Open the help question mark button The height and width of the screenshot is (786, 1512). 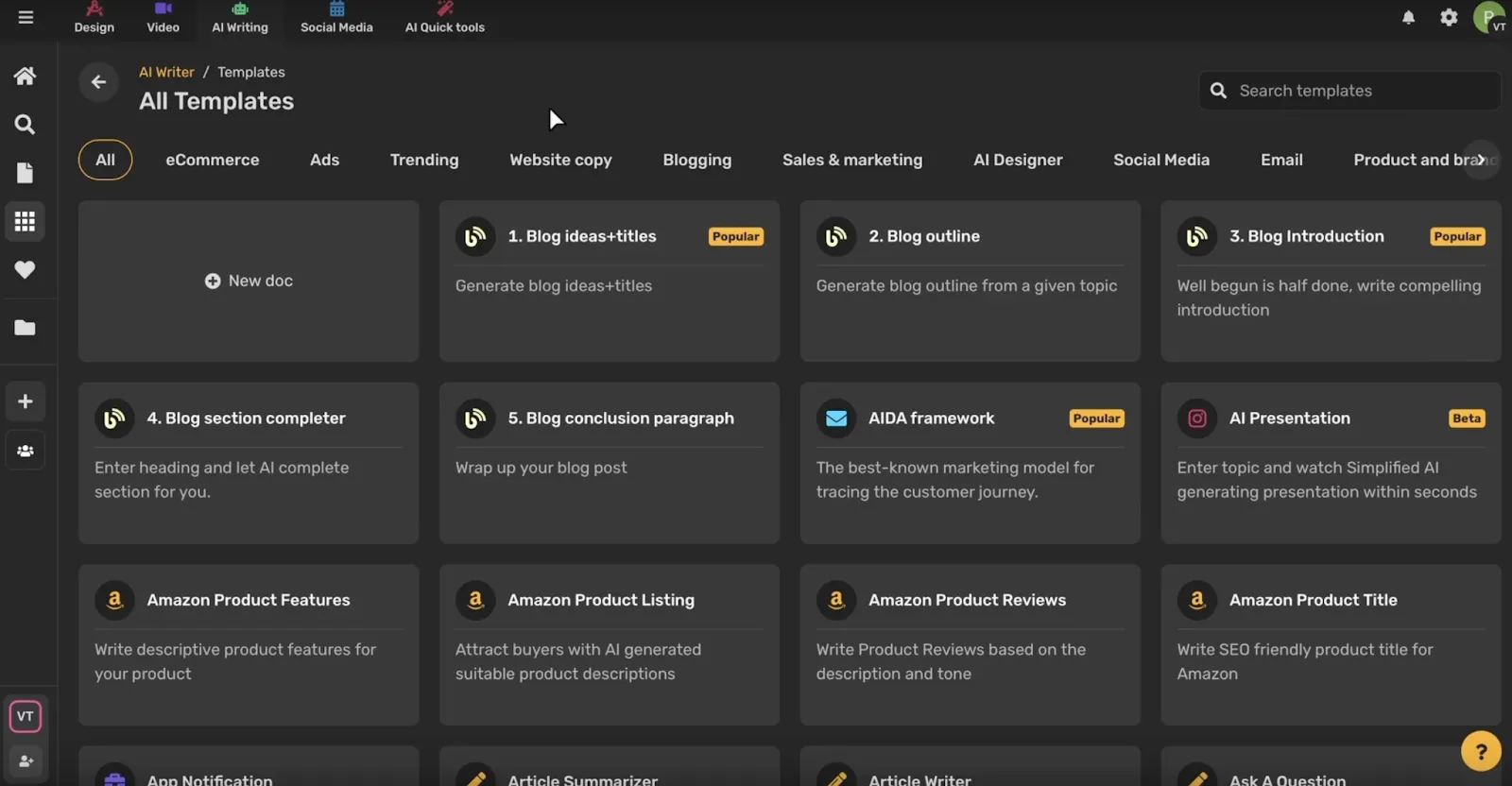(x=1481, y=752)
